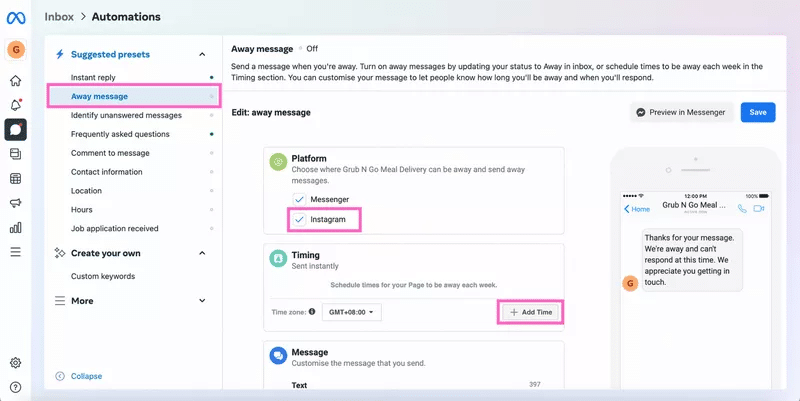
Task: Click the blue Message section icon
Action: coord(278,356)
